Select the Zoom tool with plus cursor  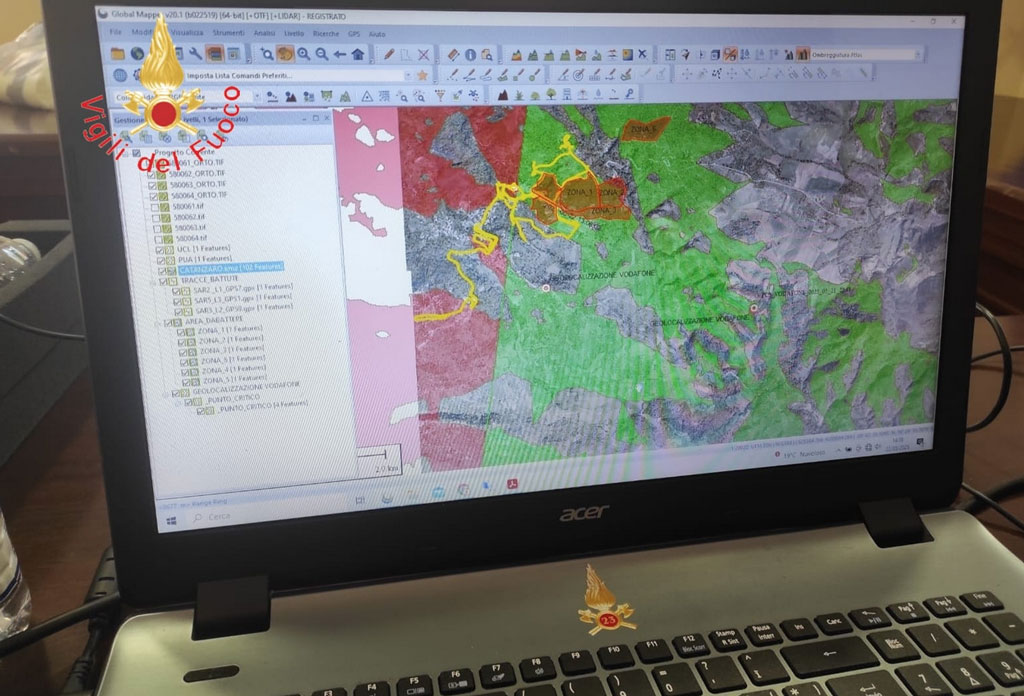(x=266, y=54)
